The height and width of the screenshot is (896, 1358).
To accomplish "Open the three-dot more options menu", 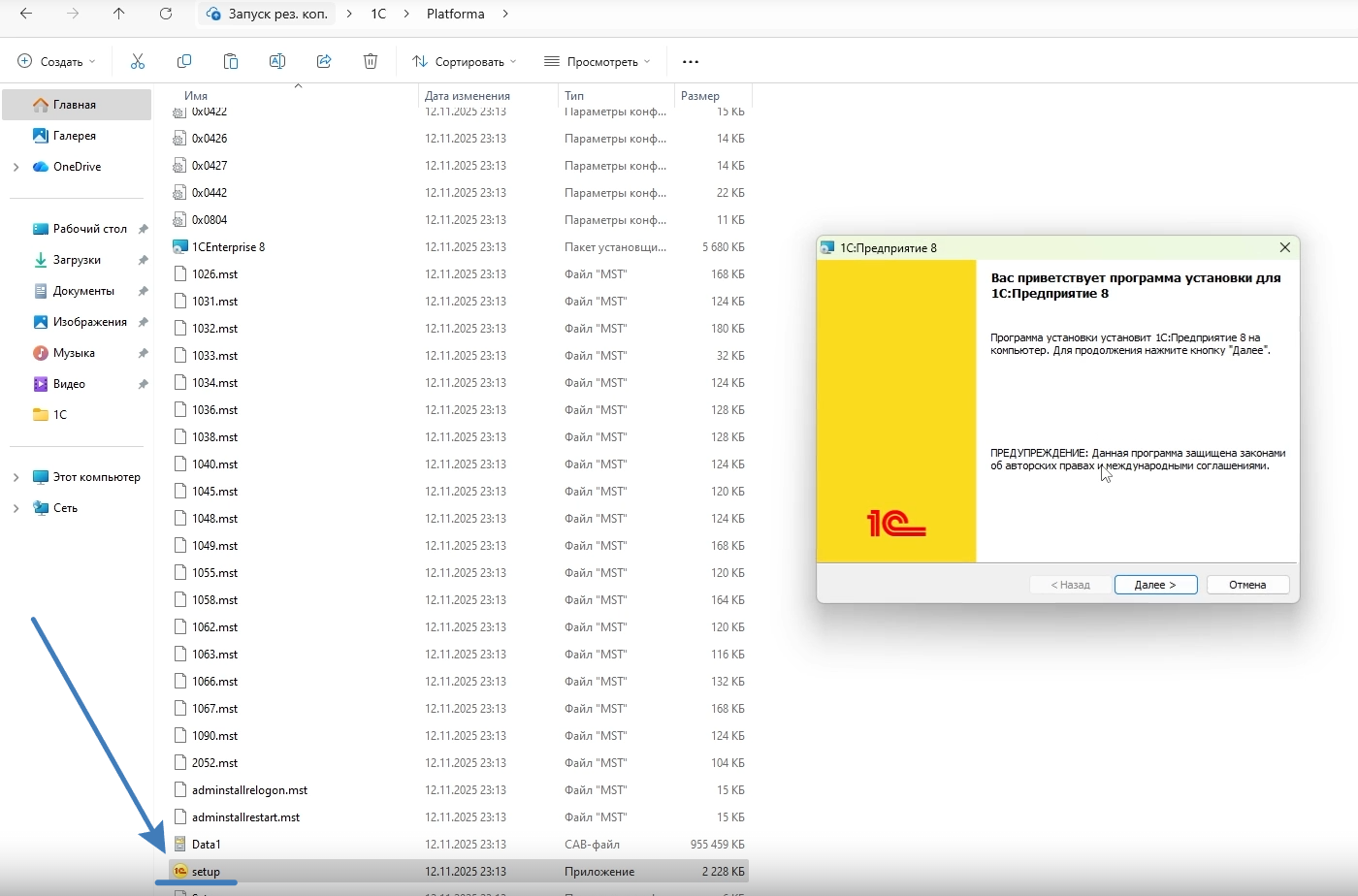I will [x=691, y=61].
